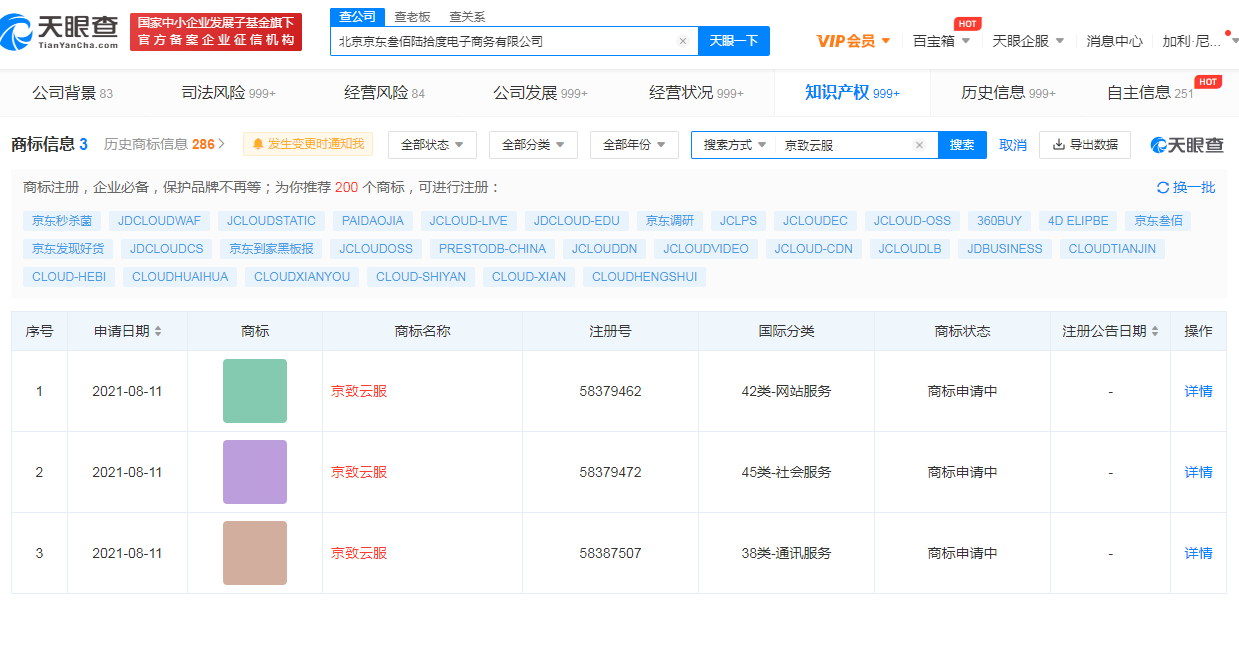Open 历史商标信息 286 via its arrow
This screenshot has width=1239, height=652.
coord(221,144)
